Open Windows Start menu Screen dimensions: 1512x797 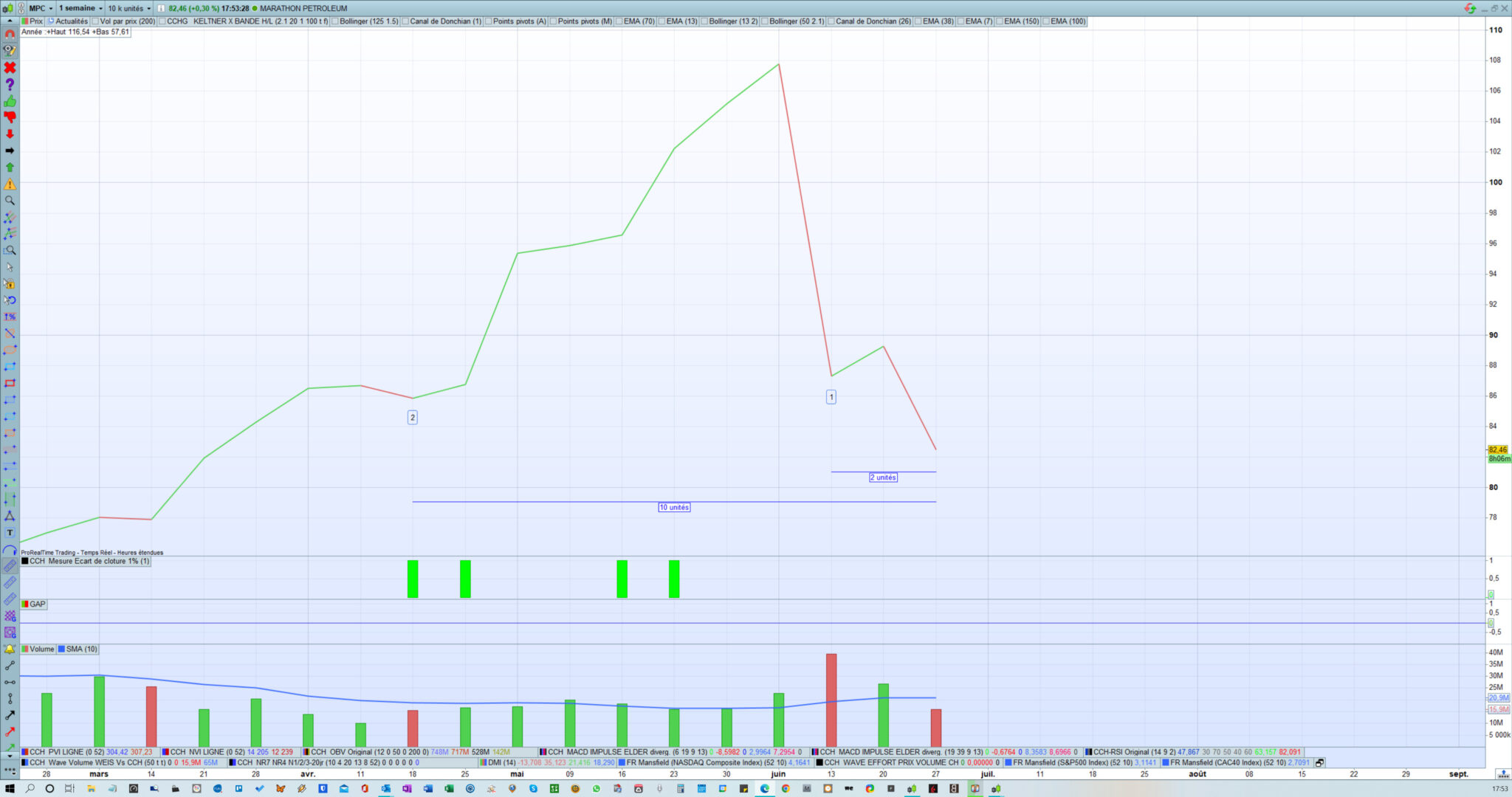[x=10, y=788]
